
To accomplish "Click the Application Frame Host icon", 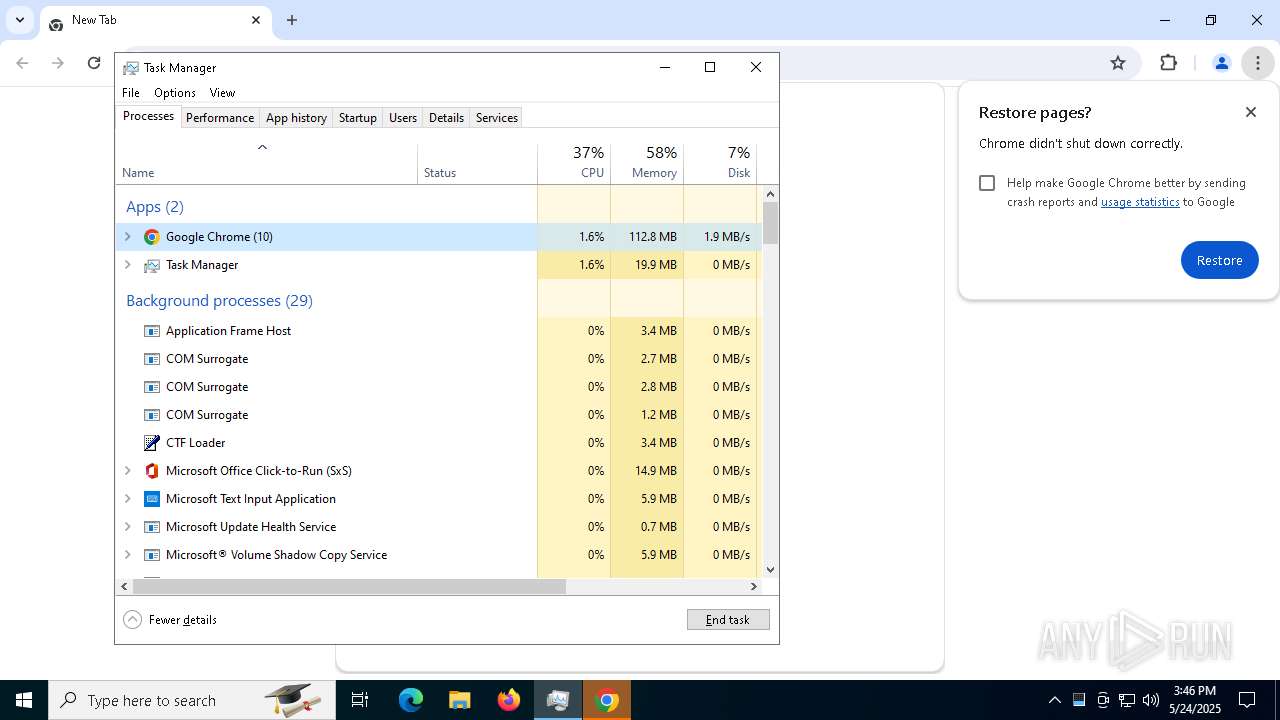I will 152,331.
